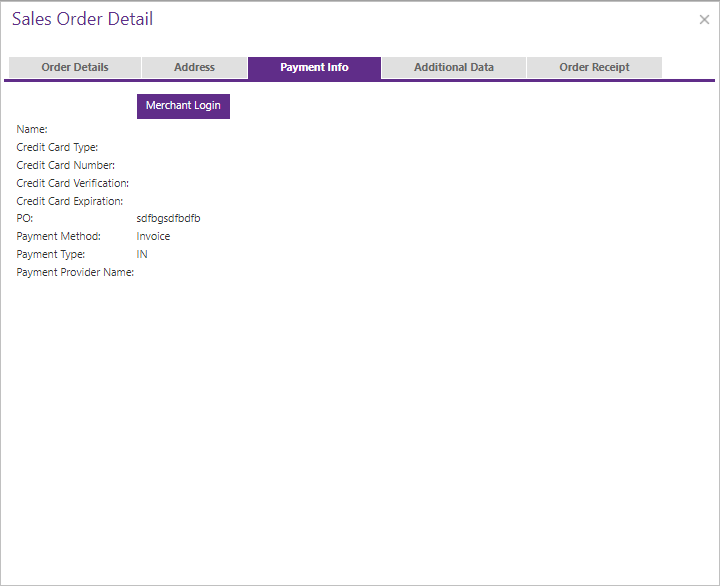The height and width of the screenshot is (586, 720).
Task: Close the Sales Order Detail dialog
Action: (704, 20)
